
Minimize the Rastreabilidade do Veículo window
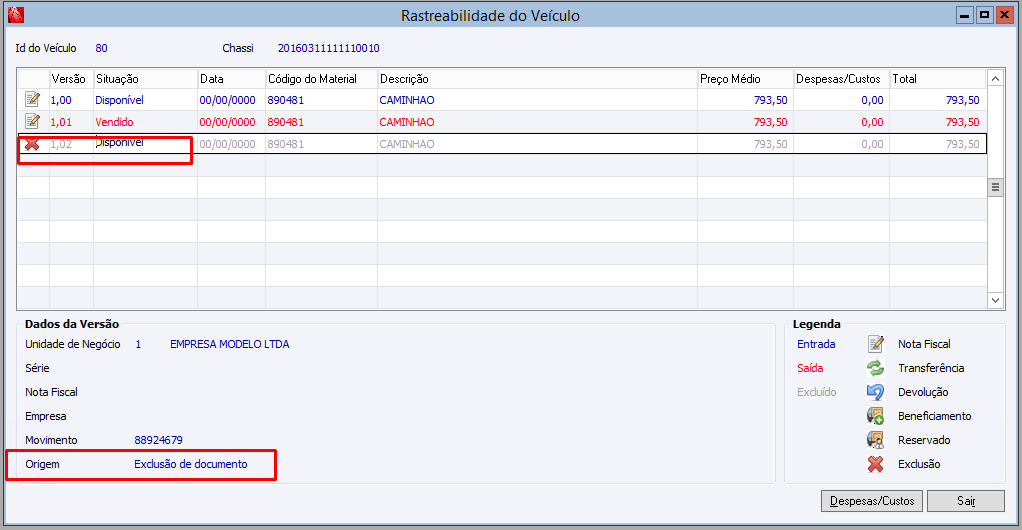pyautogui.click(x=965, y=15)
